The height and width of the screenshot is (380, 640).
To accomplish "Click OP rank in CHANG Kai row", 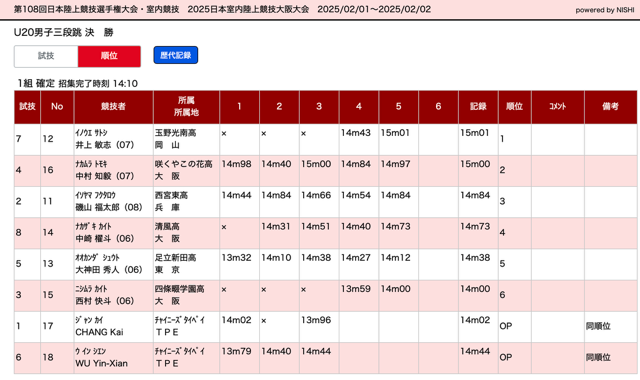I will point(506,326).
